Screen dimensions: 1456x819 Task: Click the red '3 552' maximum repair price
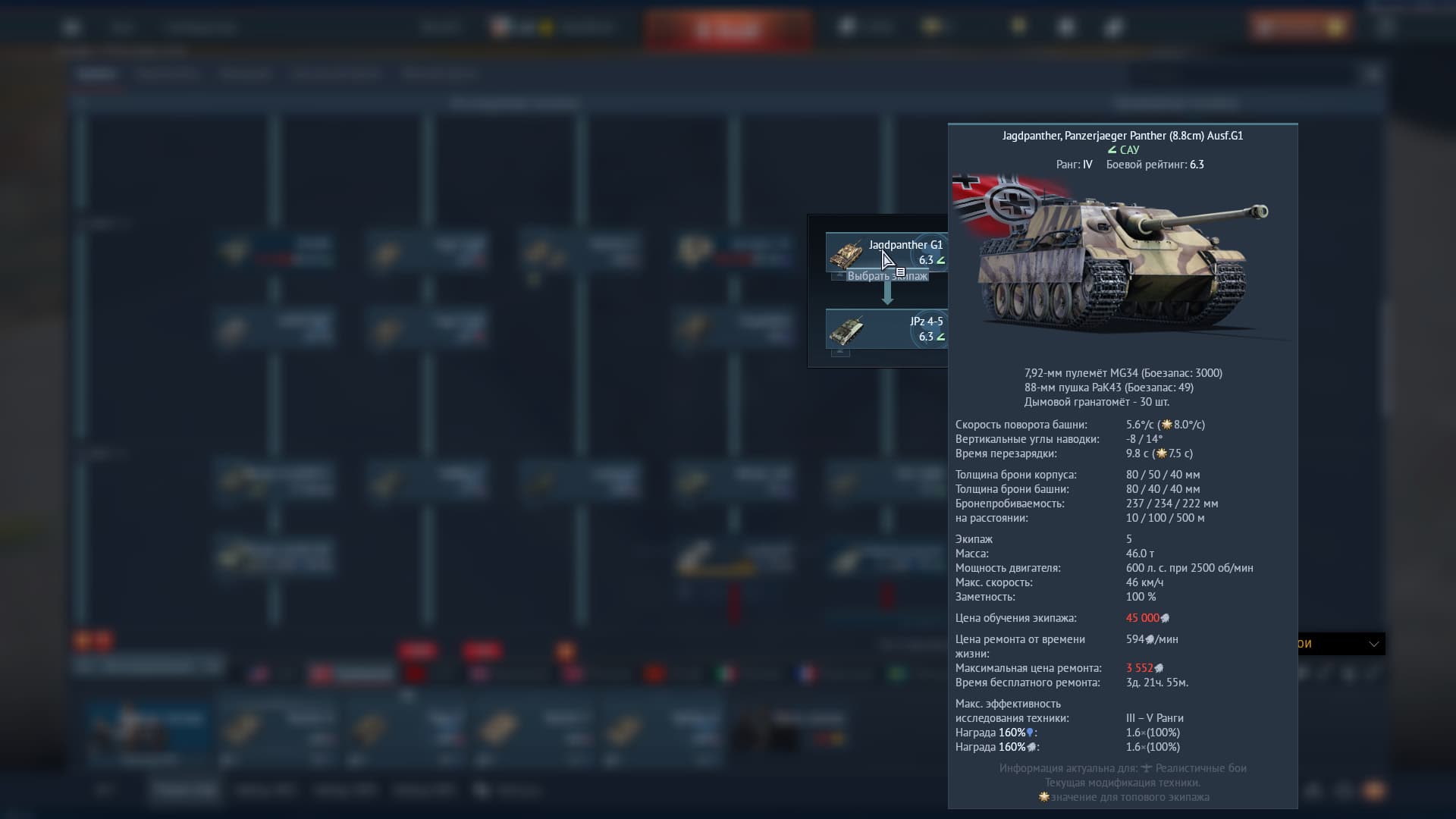pyautogui.click(x=1139, y=668)
